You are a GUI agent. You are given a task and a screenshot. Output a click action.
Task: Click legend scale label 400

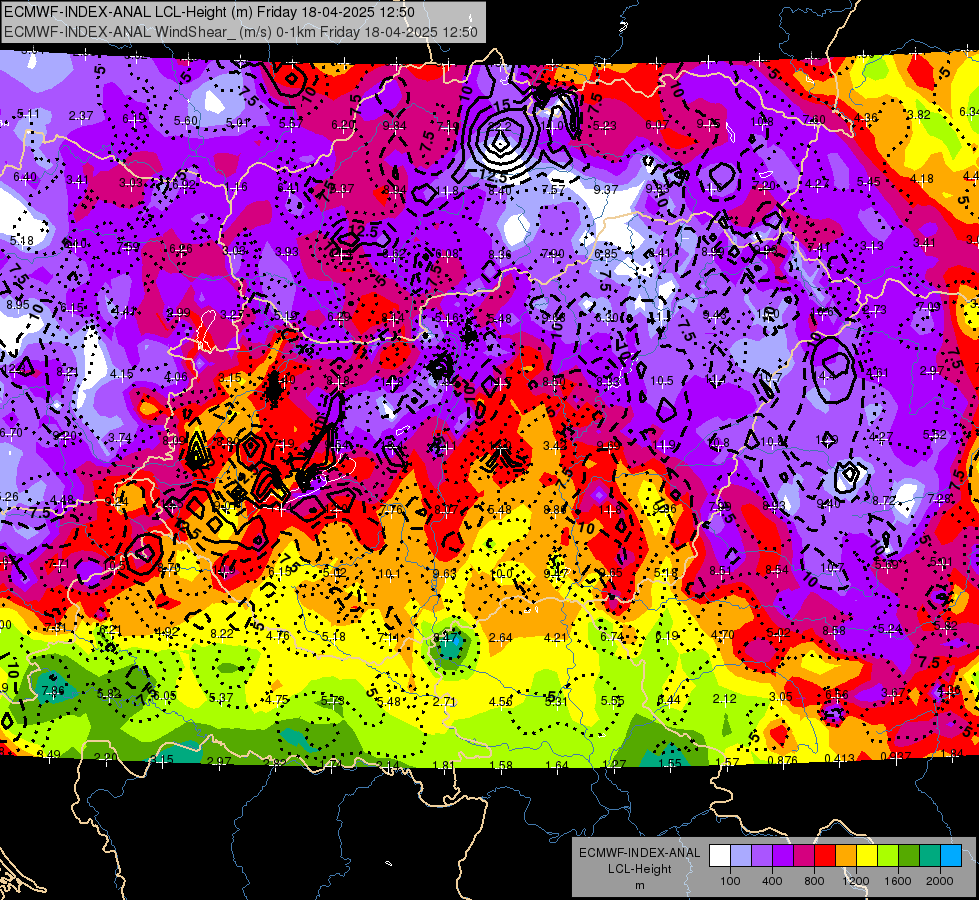(x=772, y=881)
